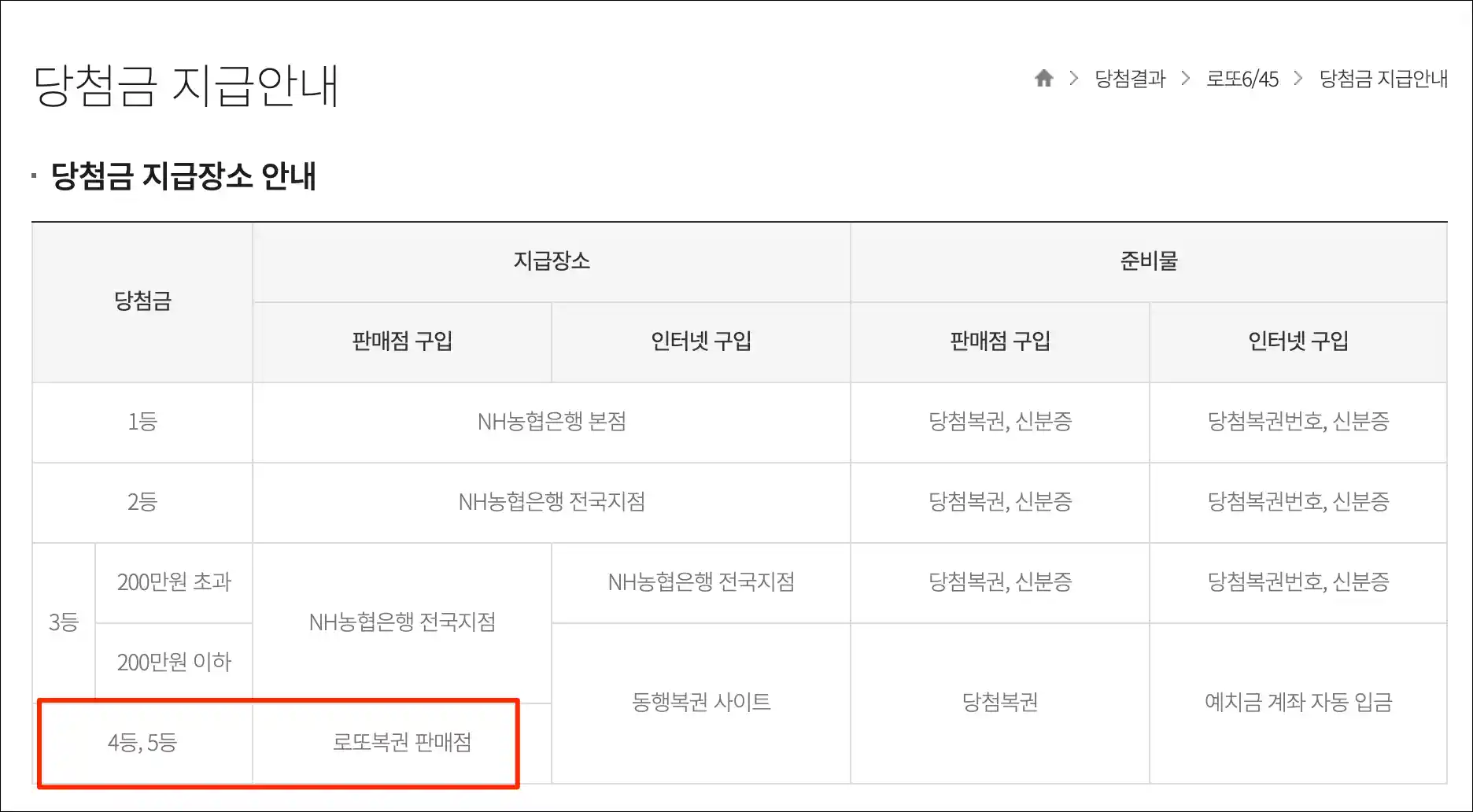Screen dimensions: 1473x812
Task: Click the chevron between 당첨결과 and 로또6/45
Action: (x=1186, y=78)
